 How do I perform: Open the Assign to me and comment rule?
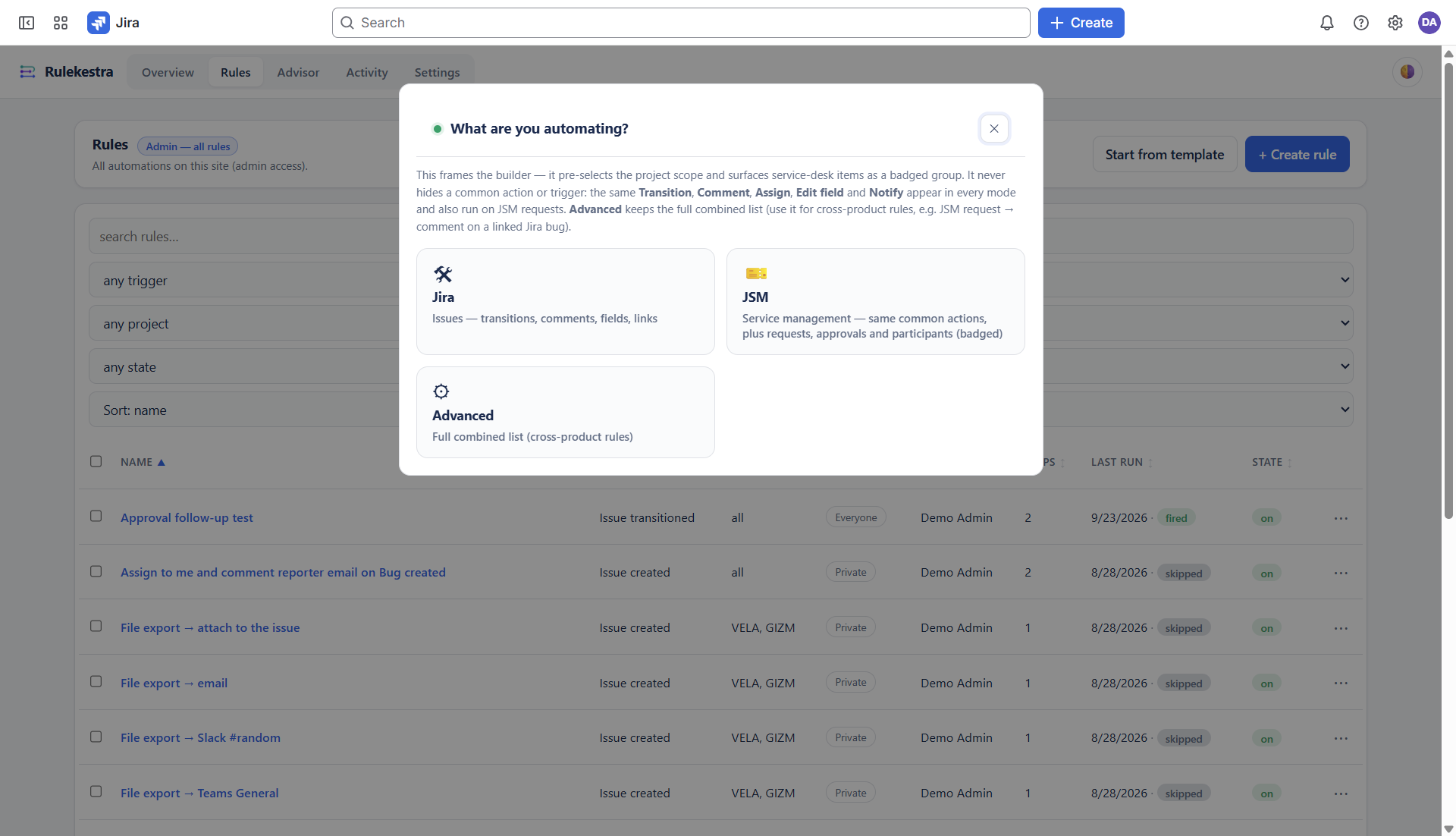tap(283, 572)
